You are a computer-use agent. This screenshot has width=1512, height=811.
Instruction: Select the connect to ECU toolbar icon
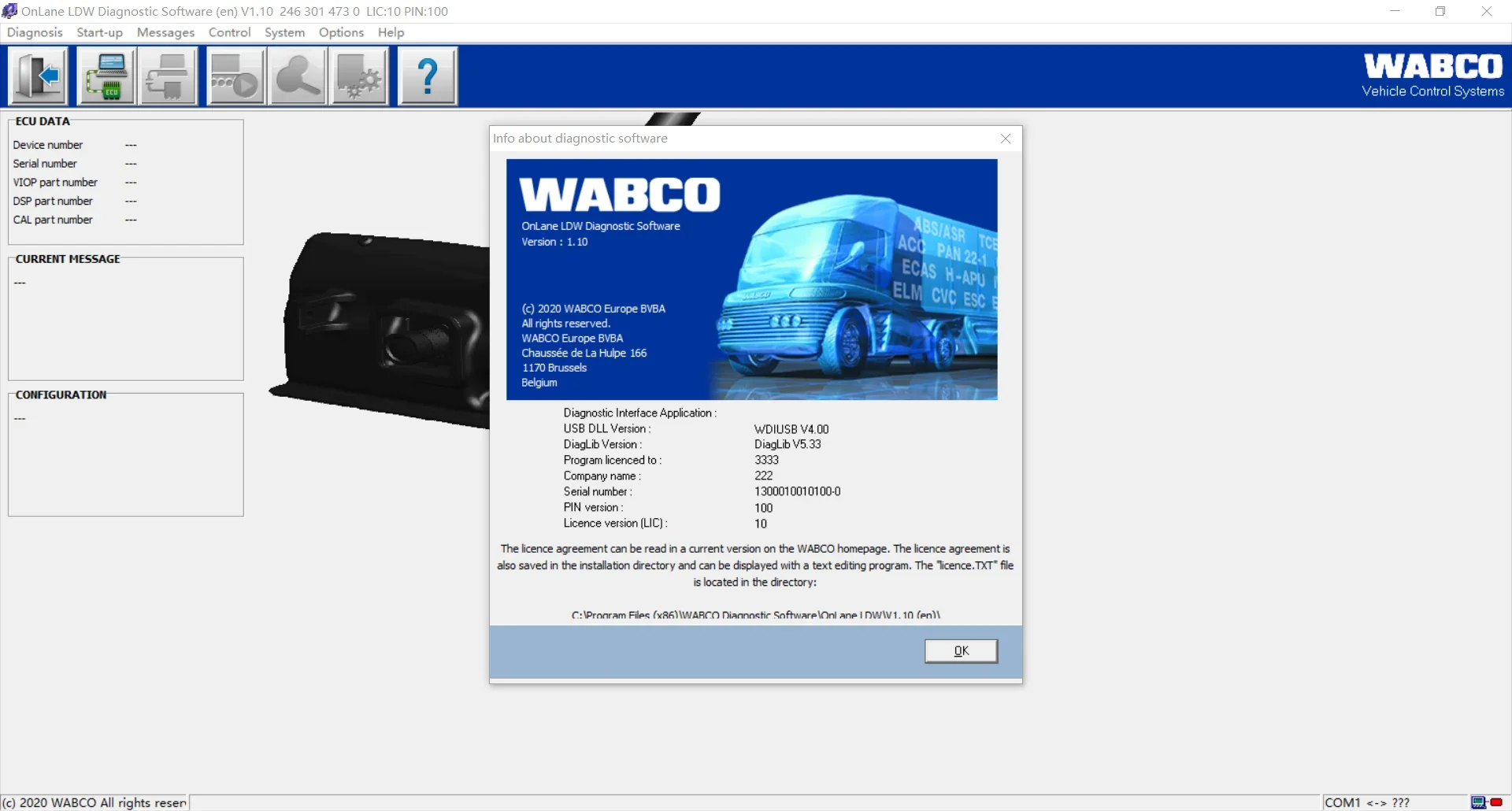click(x=106, y=76)
